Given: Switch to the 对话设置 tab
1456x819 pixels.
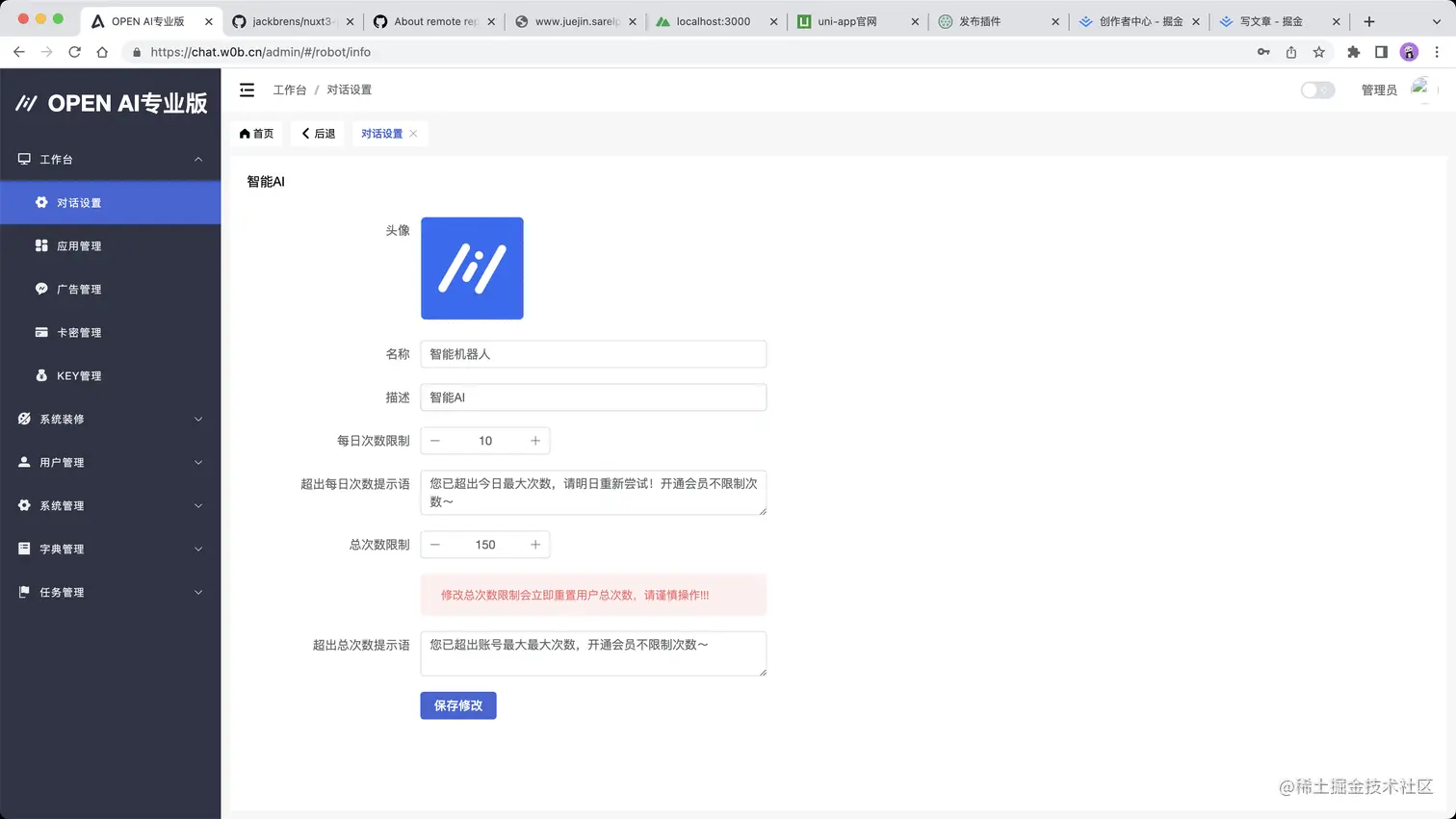Looking at the screenshot, I should [x=382, y=134].
